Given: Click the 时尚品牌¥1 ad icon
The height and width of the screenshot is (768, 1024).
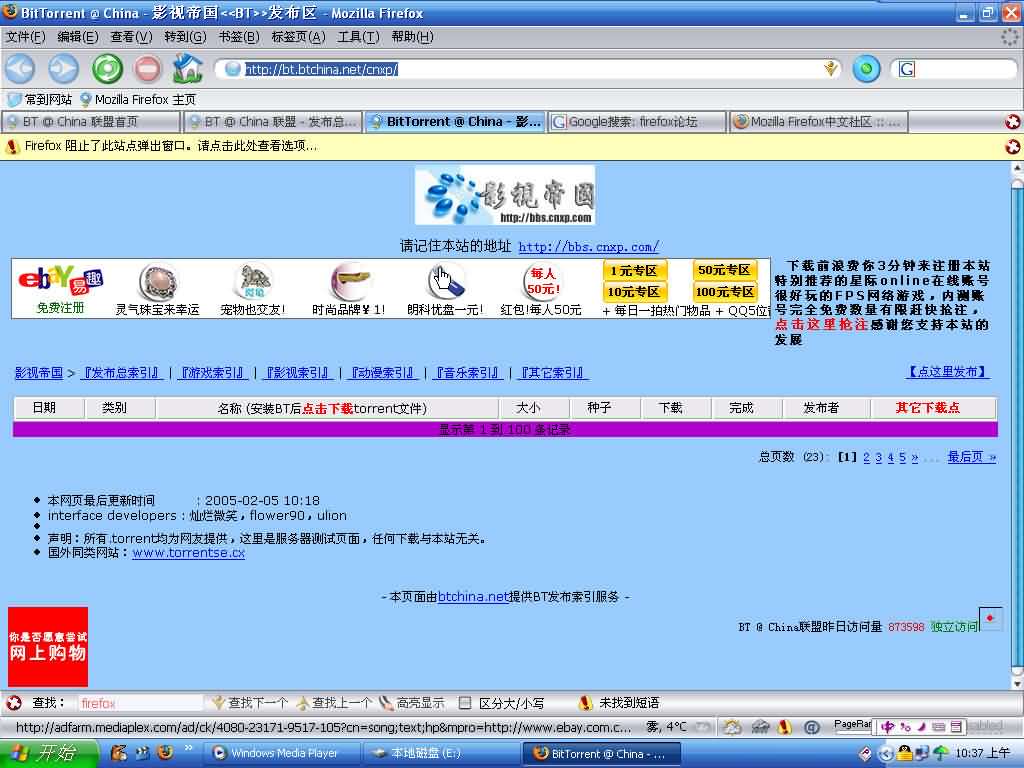Looking at the screenshot, I should (350, 282).
